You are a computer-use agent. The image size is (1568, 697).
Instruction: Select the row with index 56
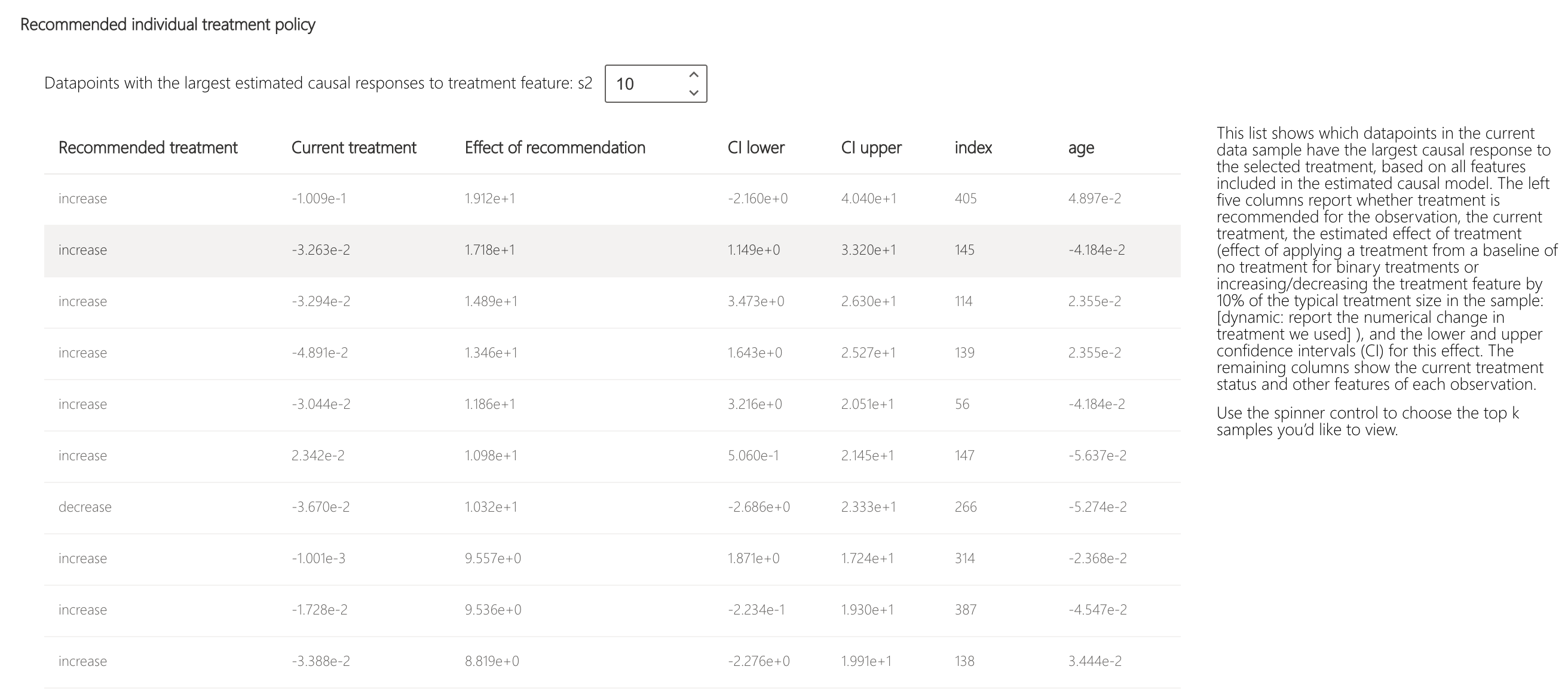tap(612, 405)
